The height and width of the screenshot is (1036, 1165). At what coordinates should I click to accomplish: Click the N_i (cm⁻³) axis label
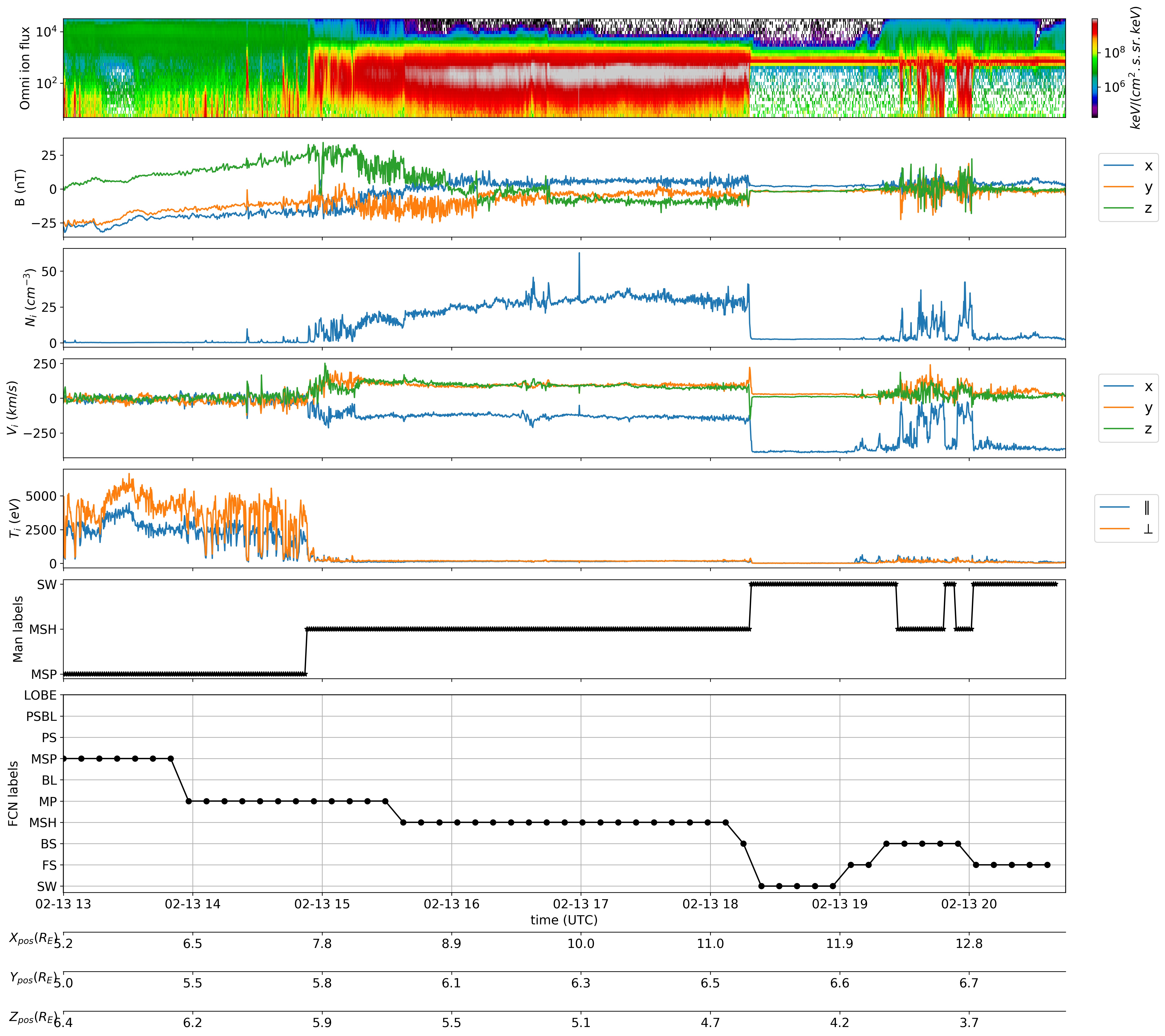point(30,297)
